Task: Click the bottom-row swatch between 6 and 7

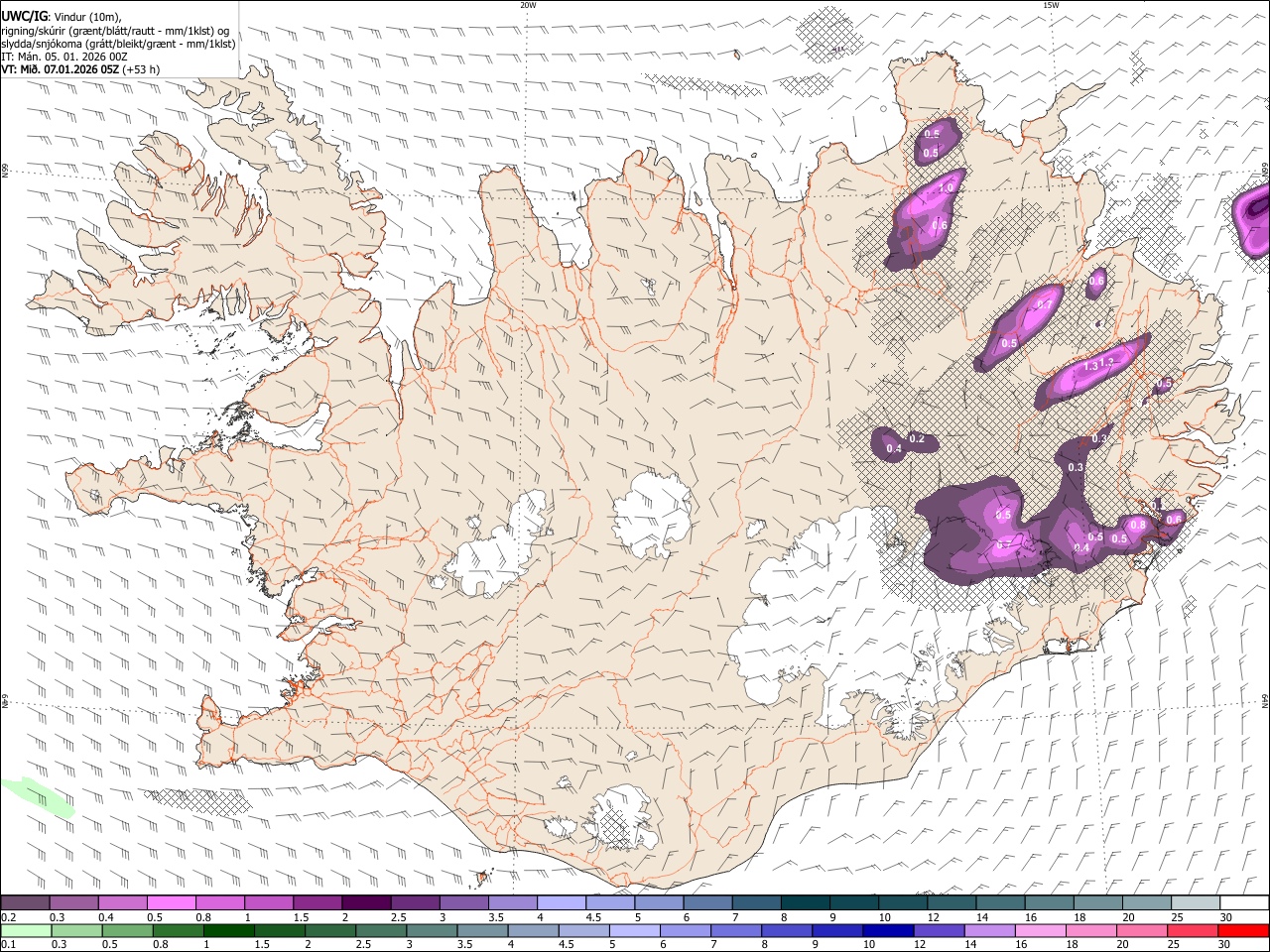Action: tap(684, 931)
